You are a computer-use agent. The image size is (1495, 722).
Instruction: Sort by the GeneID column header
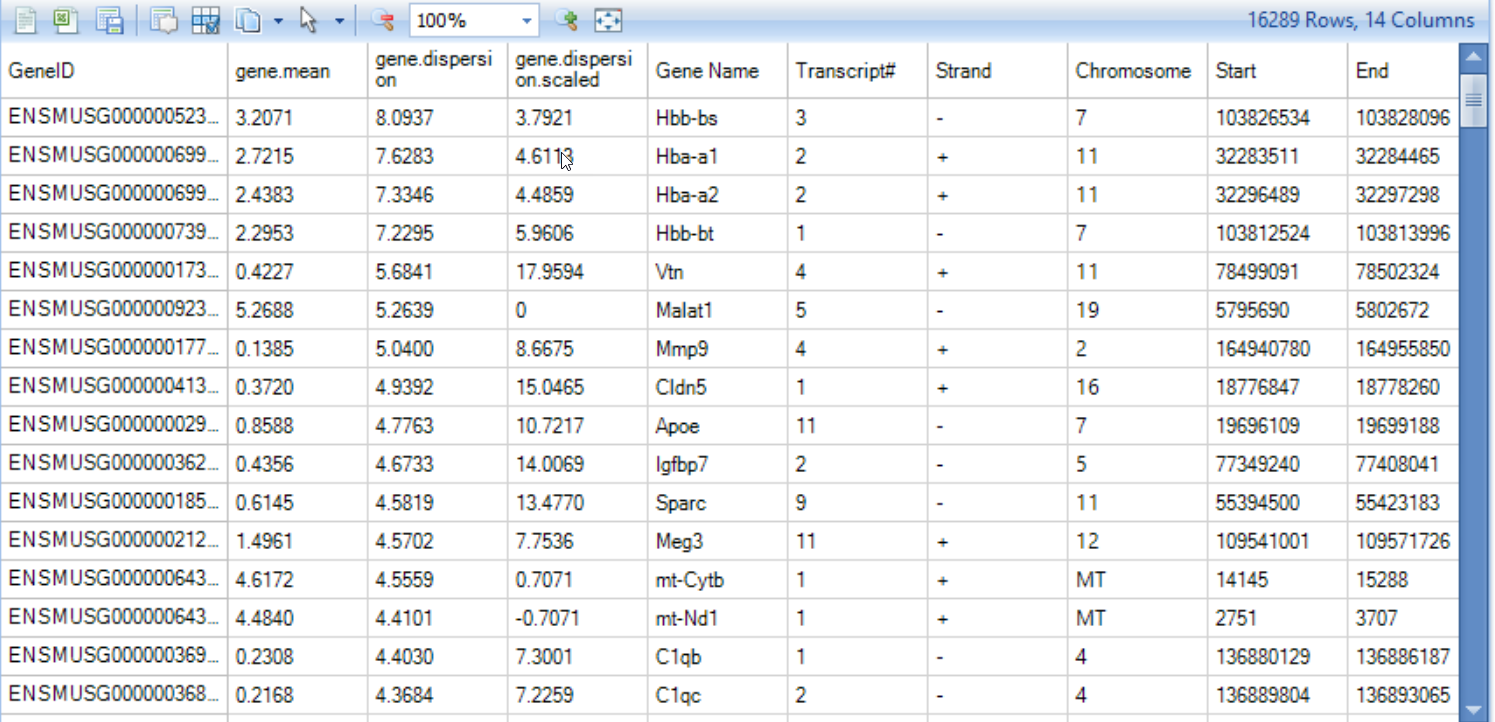114,71
